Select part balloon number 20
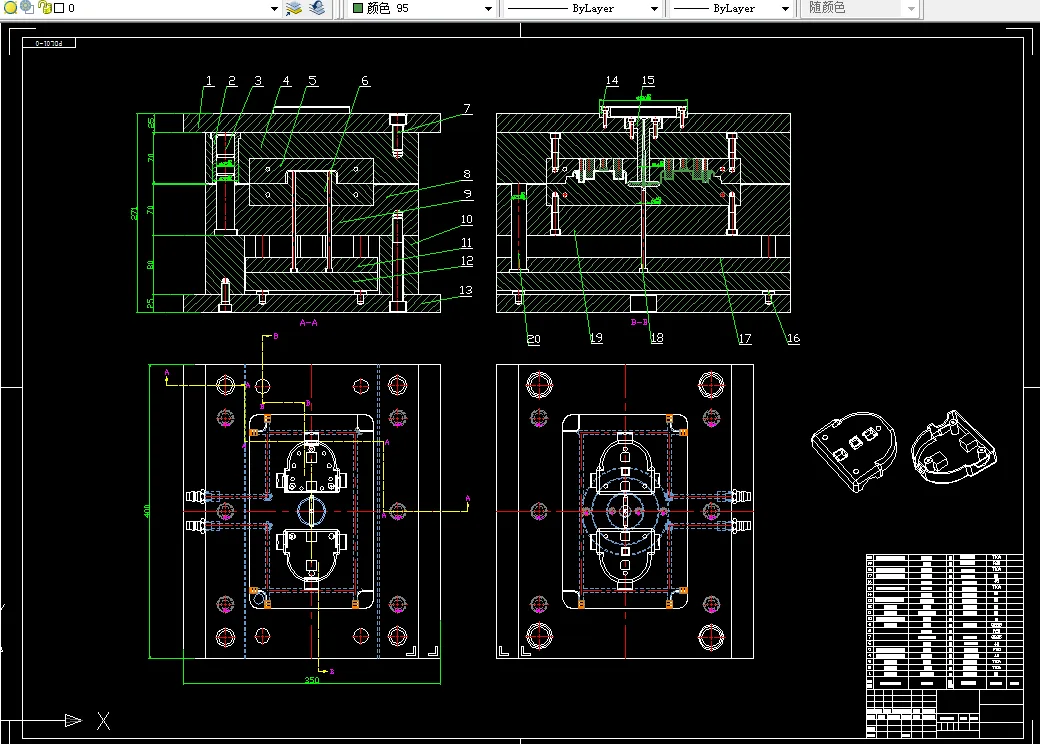Viewport: 1040px width, 744px height. coord(533,339)
